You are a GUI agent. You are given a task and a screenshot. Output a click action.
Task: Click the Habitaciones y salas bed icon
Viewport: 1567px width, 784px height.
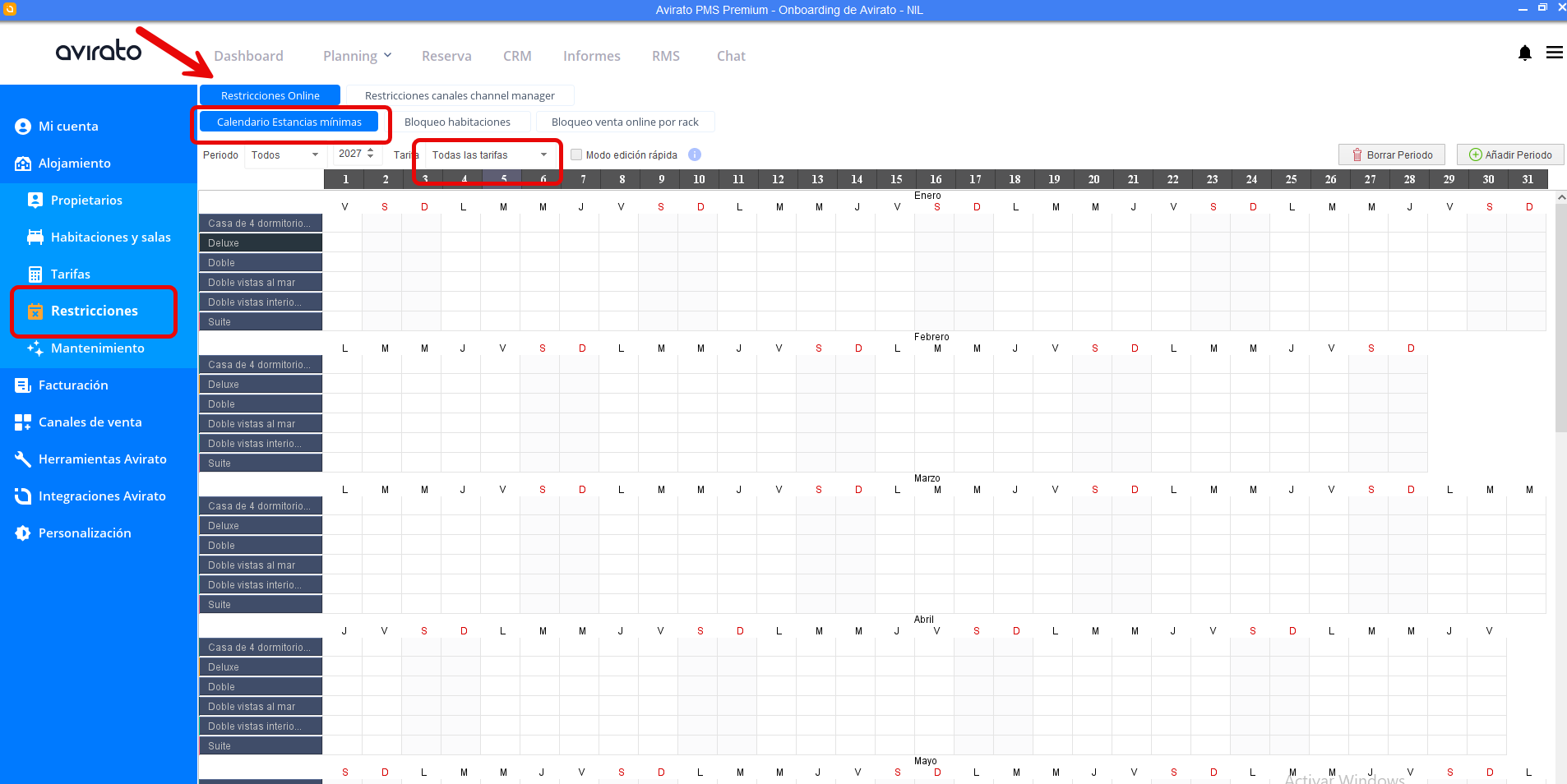coord(35,238)
